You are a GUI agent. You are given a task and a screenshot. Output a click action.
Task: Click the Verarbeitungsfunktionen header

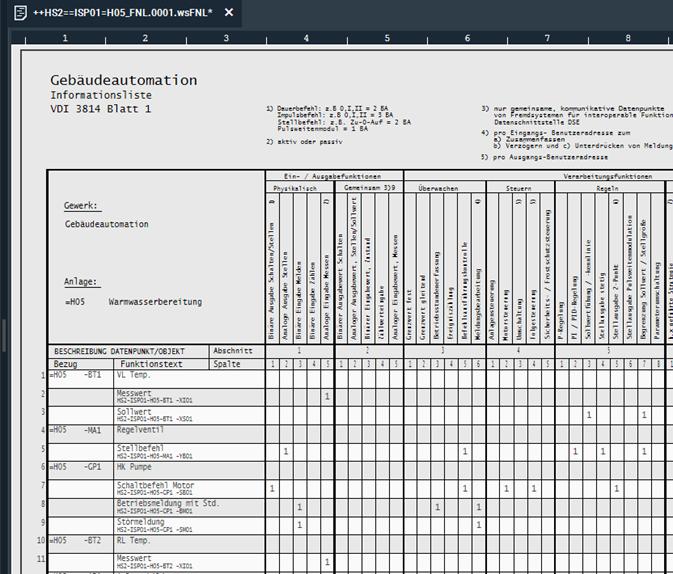point(607,176)
